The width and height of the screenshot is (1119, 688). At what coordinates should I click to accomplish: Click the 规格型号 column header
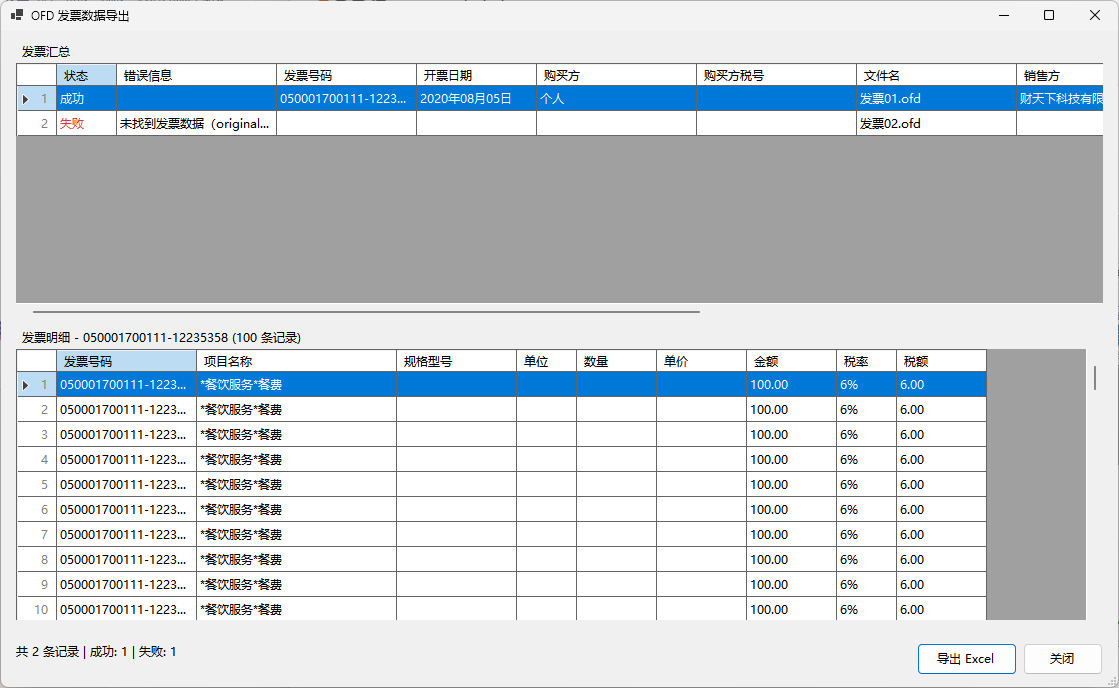(456, 361)
